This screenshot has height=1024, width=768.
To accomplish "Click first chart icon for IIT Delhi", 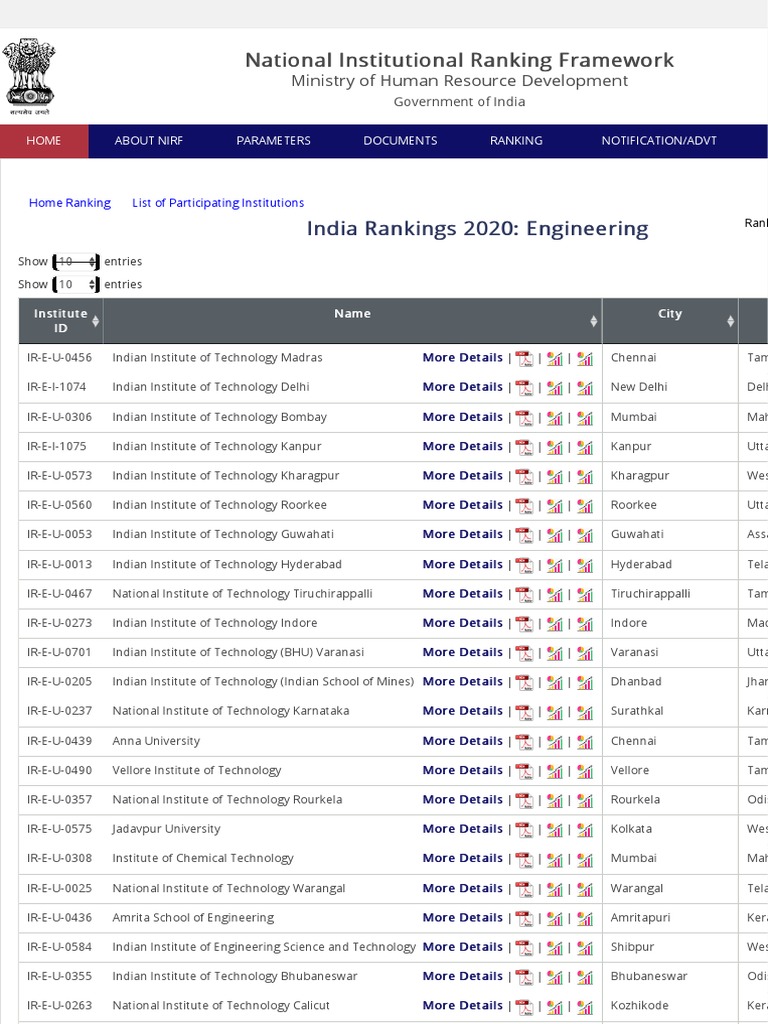I will (554, 388).
